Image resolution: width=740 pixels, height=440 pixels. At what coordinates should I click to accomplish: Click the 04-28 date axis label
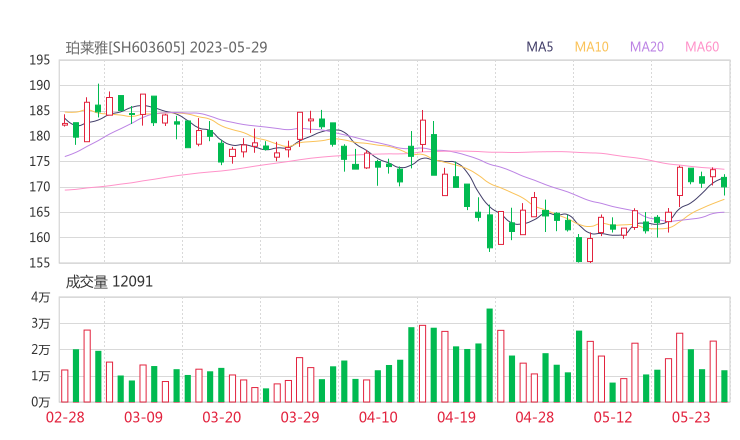point(535,417)
